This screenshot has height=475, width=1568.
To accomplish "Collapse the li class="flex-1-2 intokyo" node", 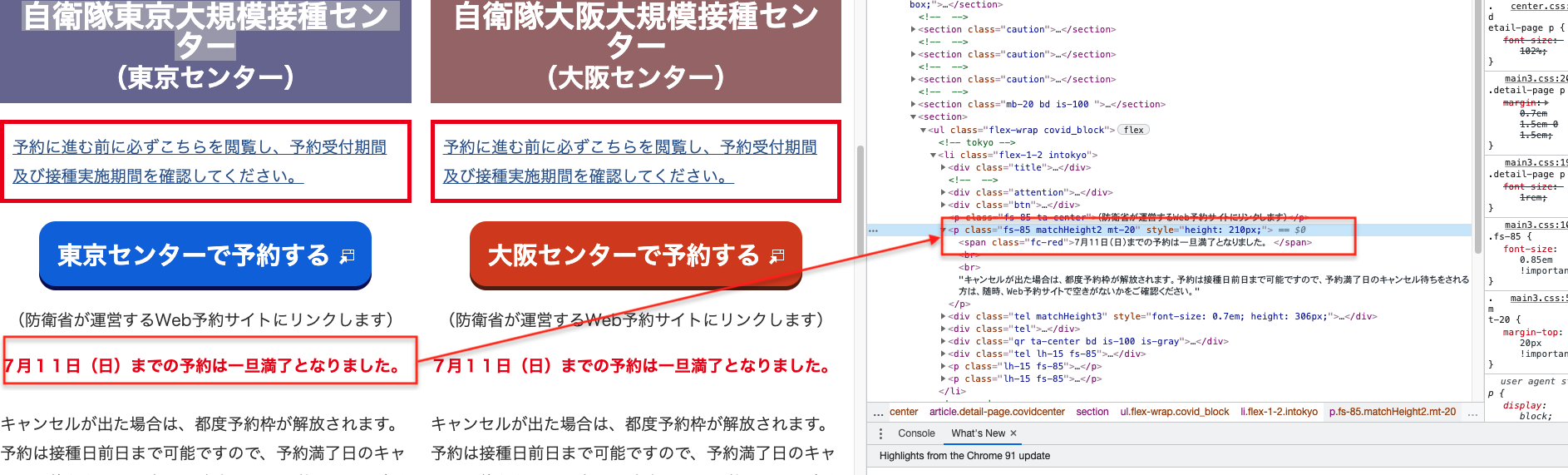I will pyautogui.click(x=933, y=155).
